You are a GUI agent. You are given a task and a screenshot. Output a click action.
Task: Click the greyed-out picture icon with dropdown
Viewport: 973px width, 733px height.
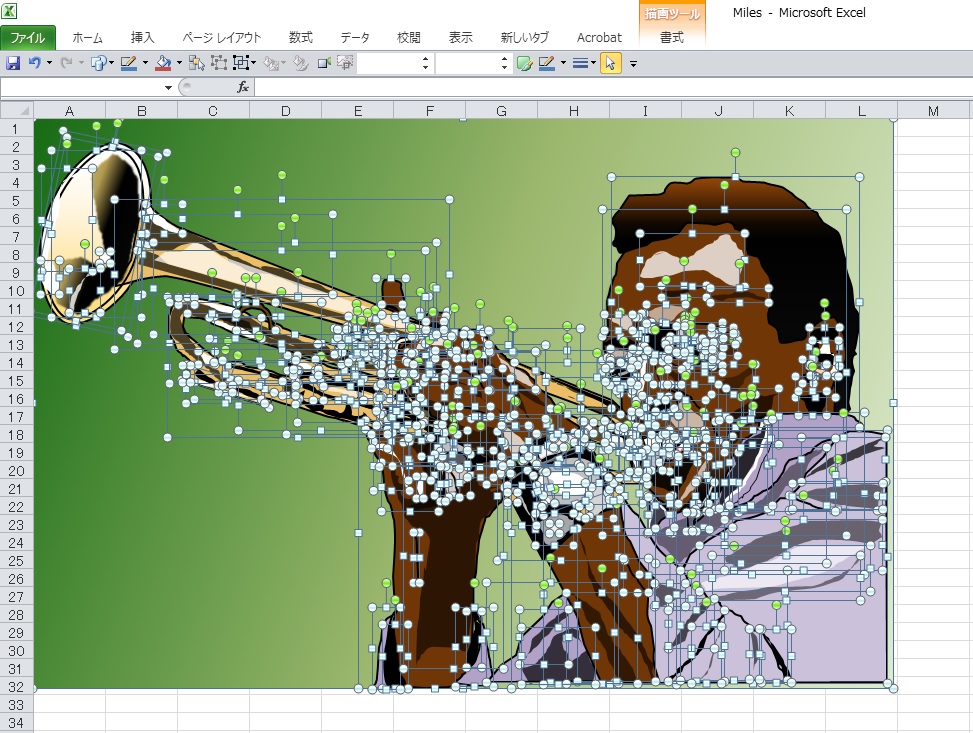pyautogui.click(x=271, y=63)
